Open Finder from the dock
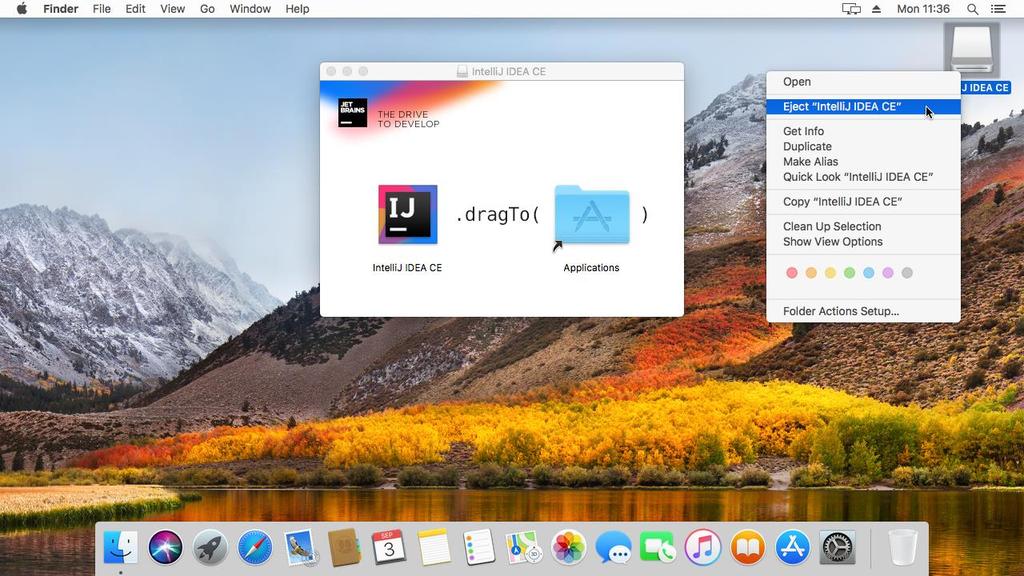Viewport: 1024px width, 576px height. [x=121, y=547]
